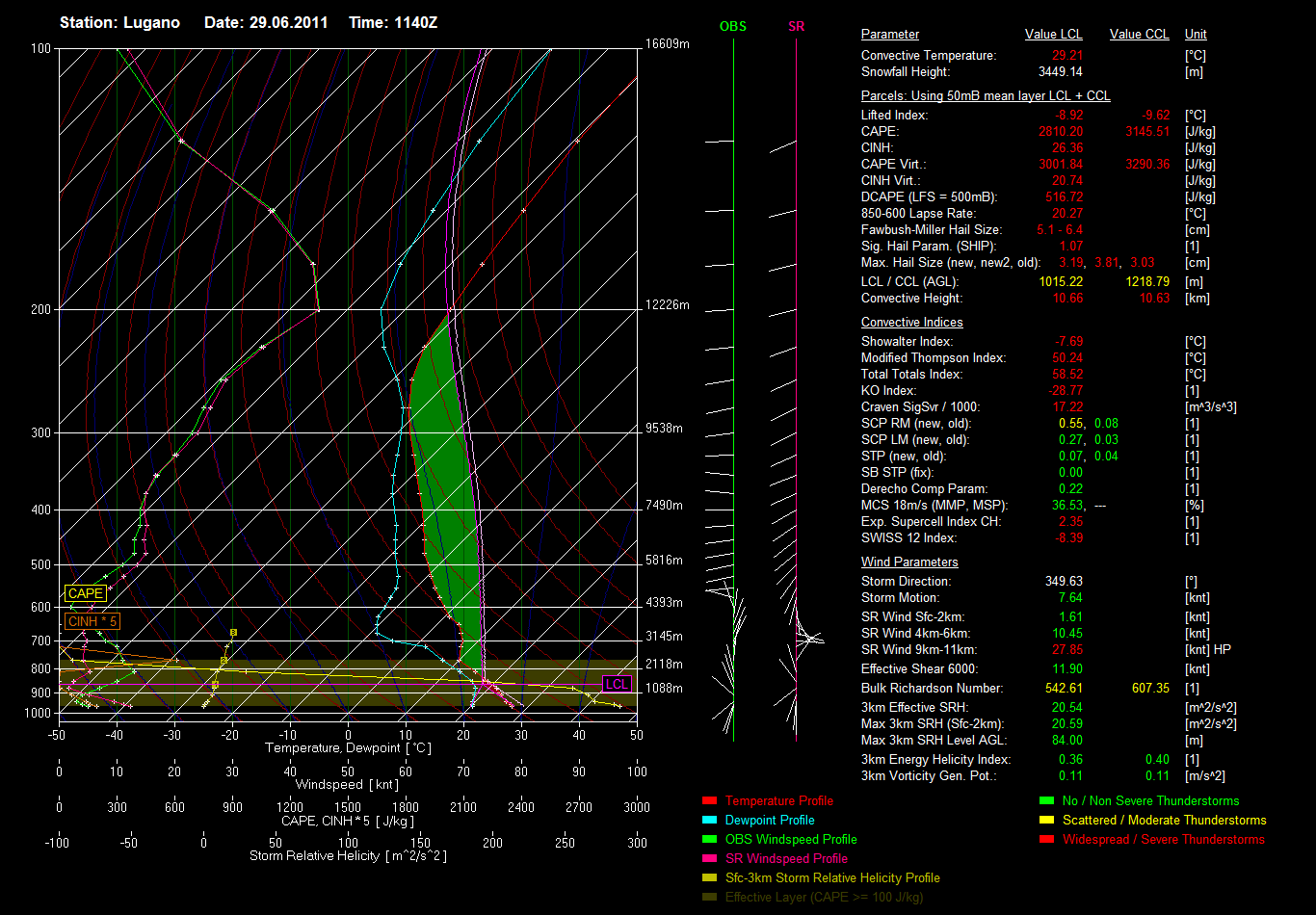This screenshot has width=1316, height=915.
Task: Click the green No / Non Severe Thunderstorms swatch
Action: [1047, 801]
